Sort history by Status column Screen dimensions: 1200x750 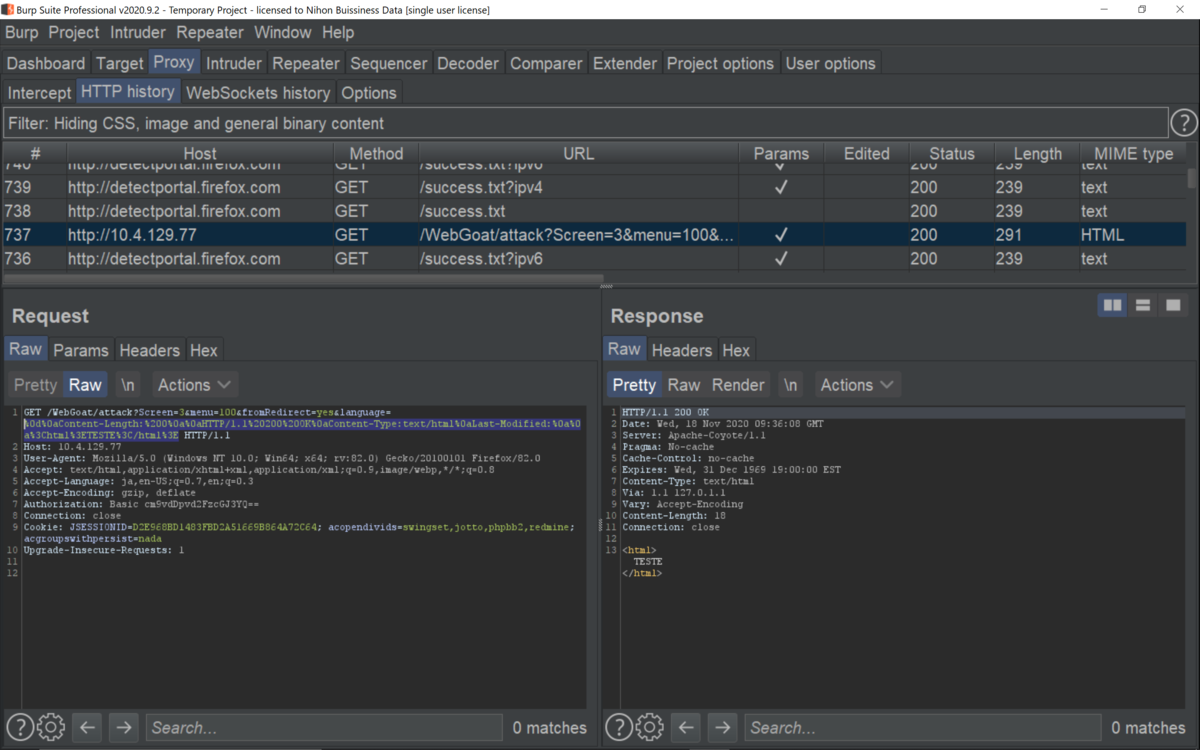[x=951, y=153]
